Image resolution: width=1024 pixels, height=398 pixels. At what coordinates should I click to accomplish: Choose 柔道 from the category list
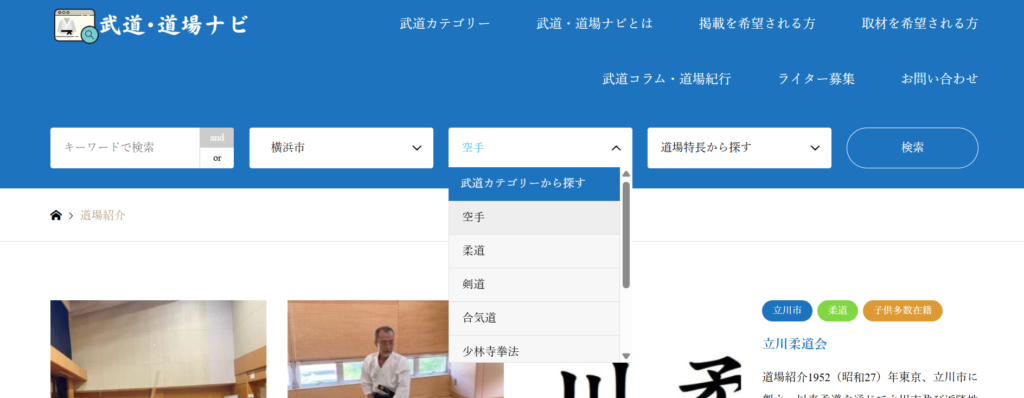coord(534,251)
